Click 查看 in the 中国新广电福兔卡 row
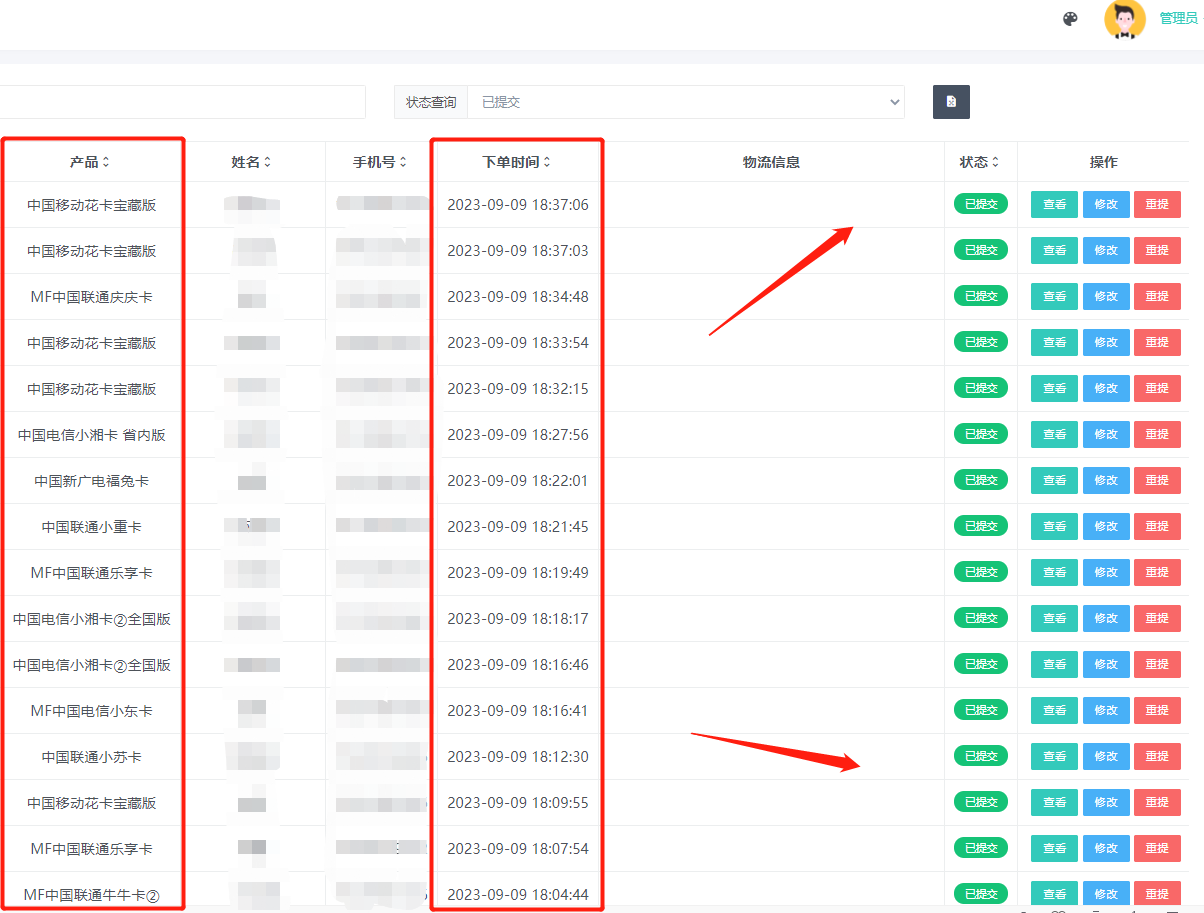 tap(1054, 481)
